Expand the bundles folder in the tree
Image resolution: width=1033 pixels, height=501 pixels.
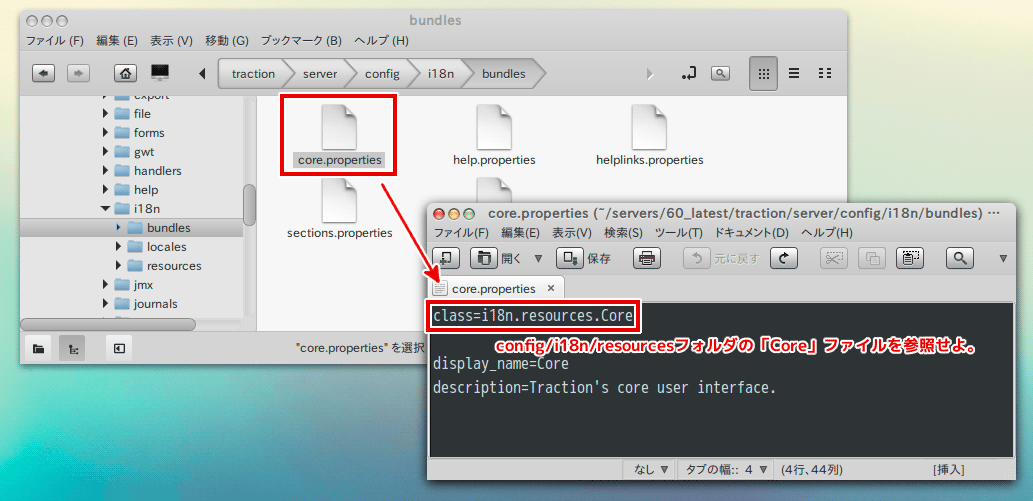coord(119,228)
